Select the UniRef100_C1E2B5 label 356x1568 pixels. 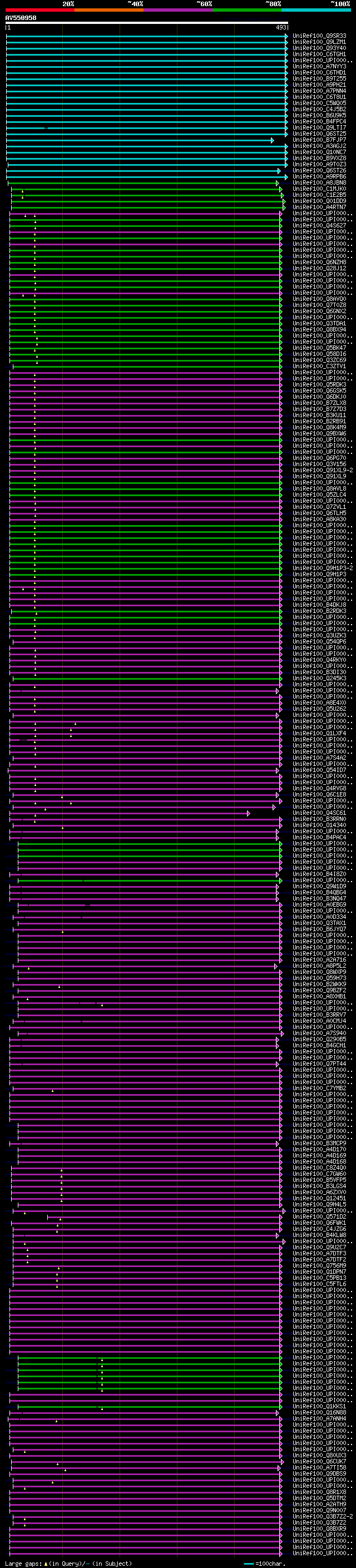(x=319, y=195)
